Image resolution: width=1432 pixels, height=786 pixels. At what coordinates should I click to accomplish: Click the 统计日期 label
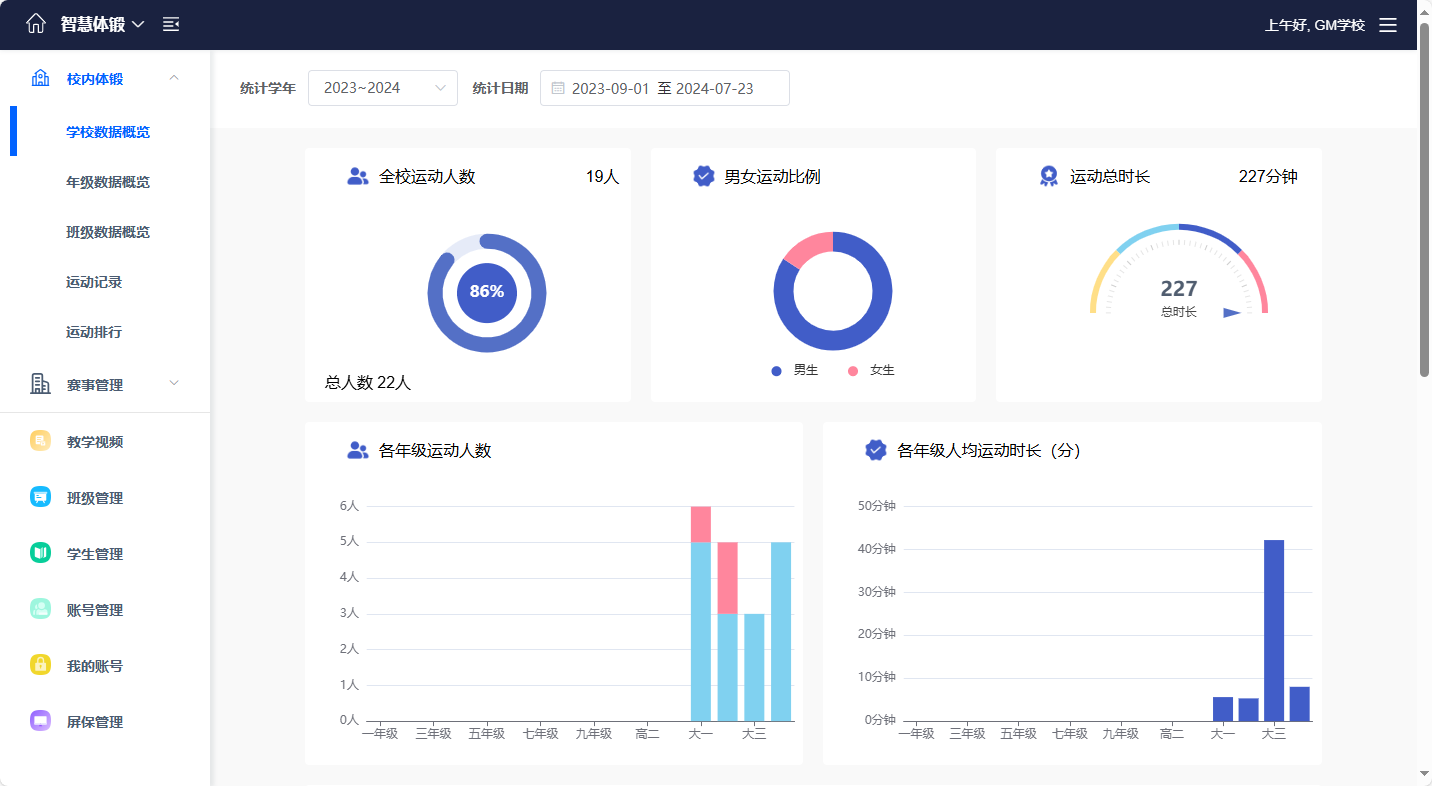click(500, 88)
